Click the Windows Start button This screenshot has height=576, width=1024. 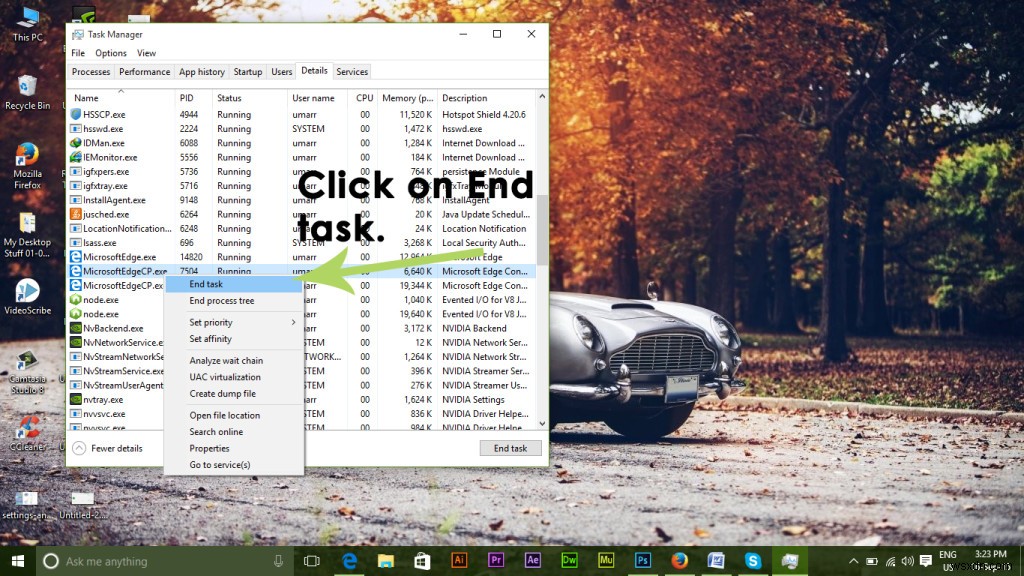[x=18, y=560]
